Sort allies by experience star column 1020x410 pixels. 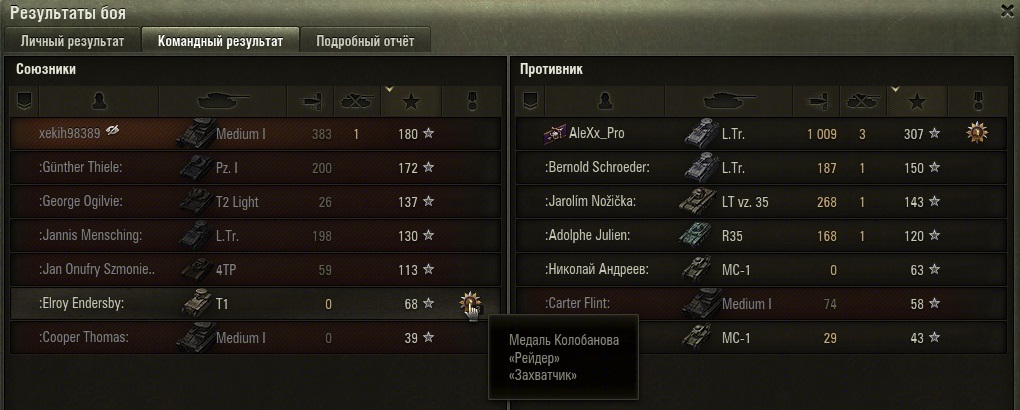click(410, 101)
